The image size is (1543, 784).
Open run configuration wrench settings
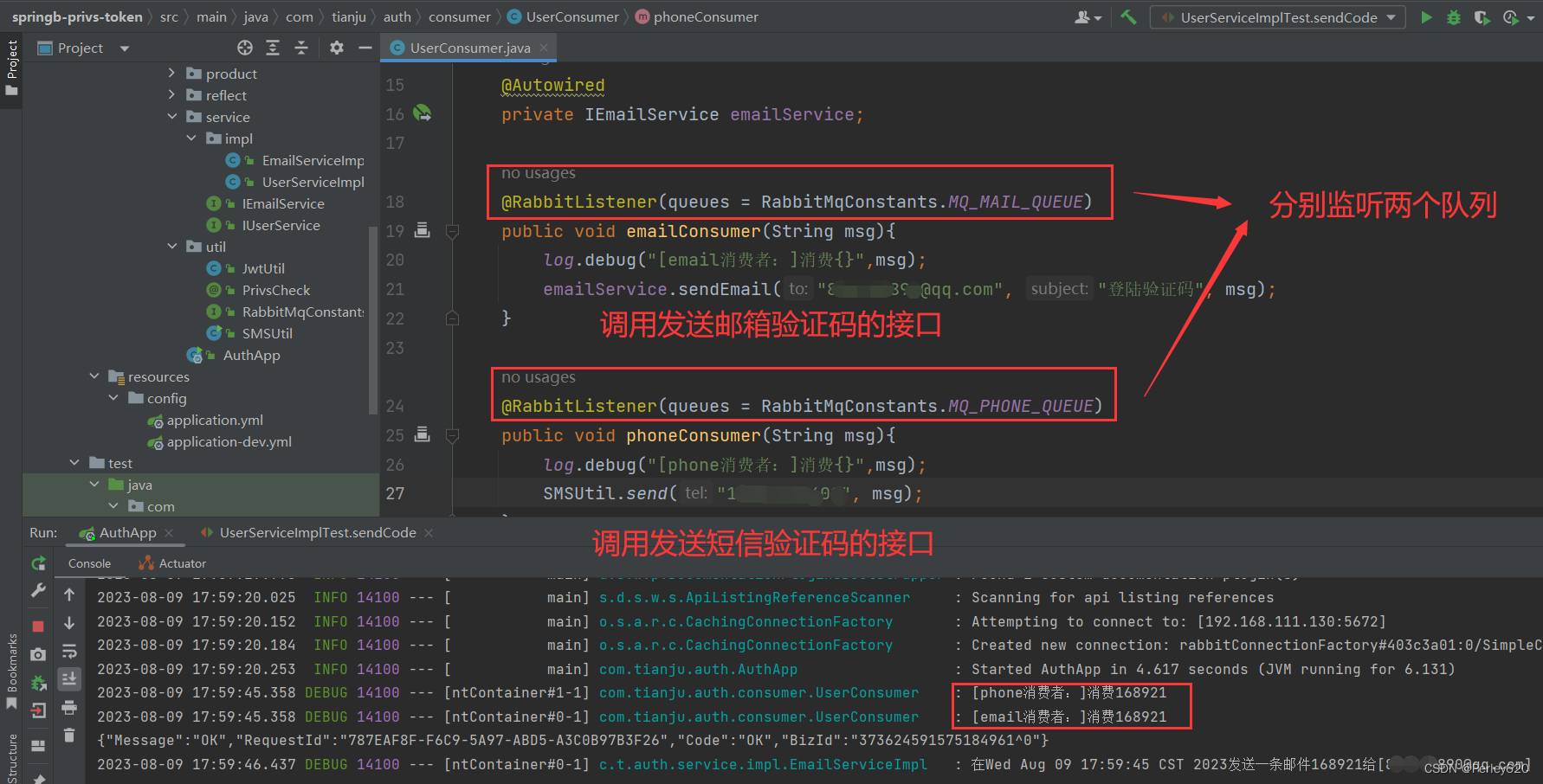tap(38, 590)
